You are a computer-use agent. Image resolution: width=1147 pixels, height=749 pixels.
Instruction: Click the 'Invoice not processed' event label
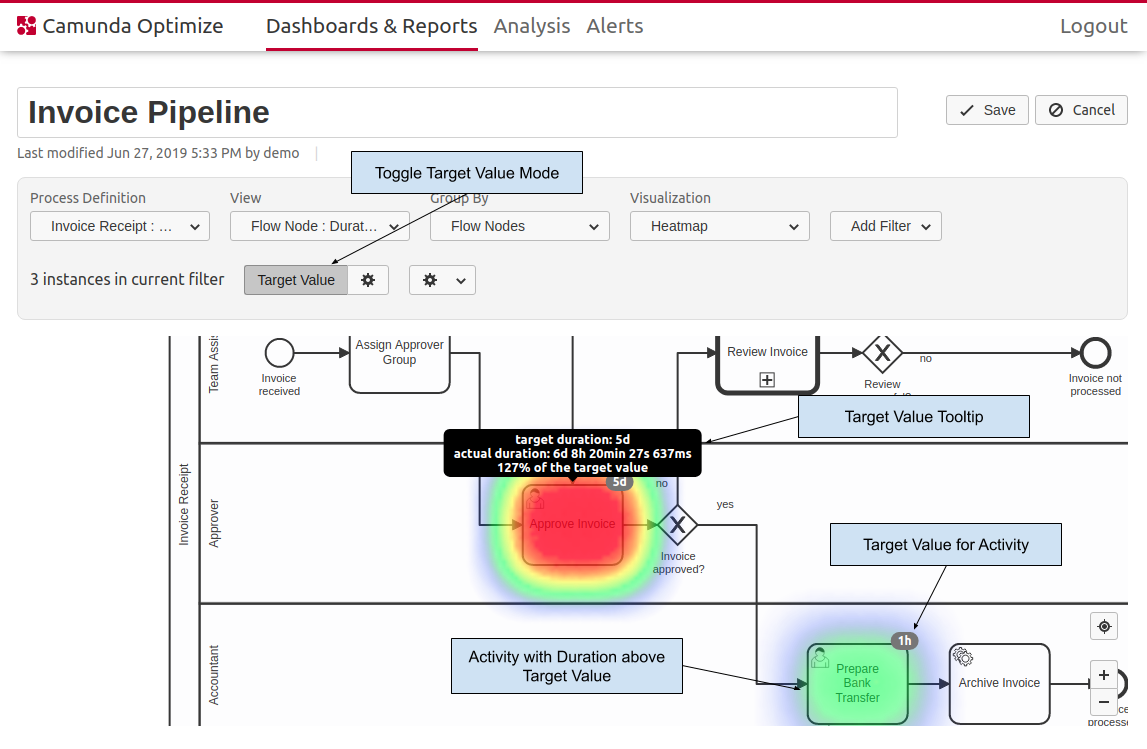(1095, 385)
